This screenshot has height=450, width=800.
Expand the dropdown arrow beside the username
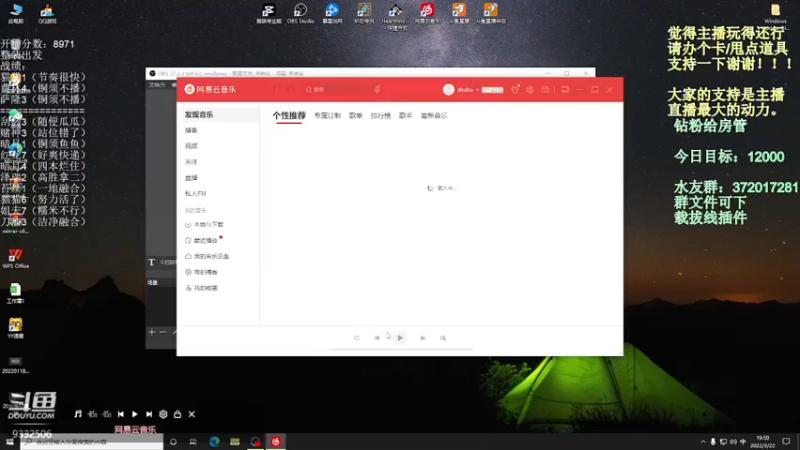477,90
